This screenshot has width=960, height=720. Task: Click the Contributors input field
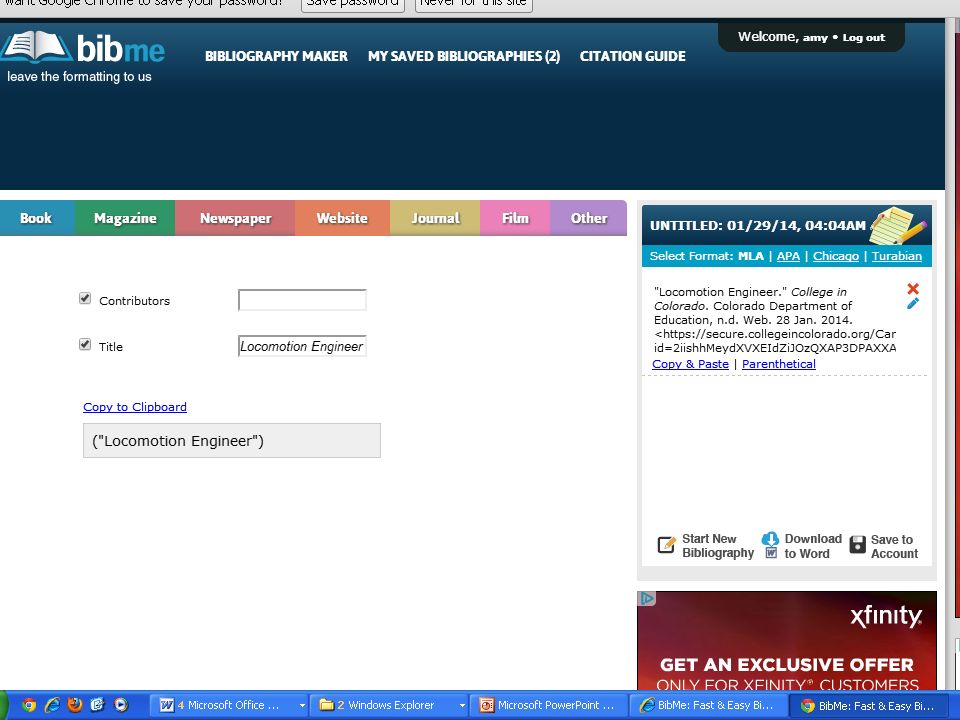pos(302,300)
